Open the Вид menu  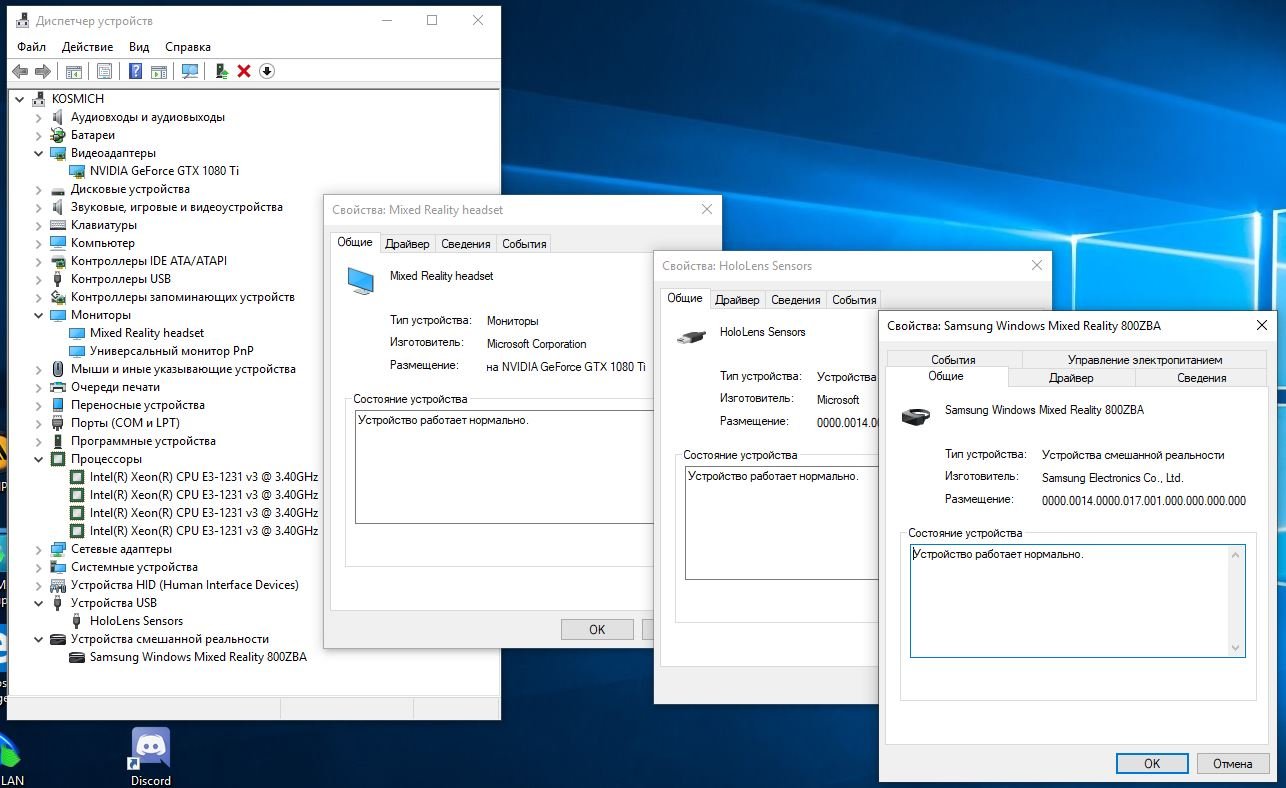[139, 46]
